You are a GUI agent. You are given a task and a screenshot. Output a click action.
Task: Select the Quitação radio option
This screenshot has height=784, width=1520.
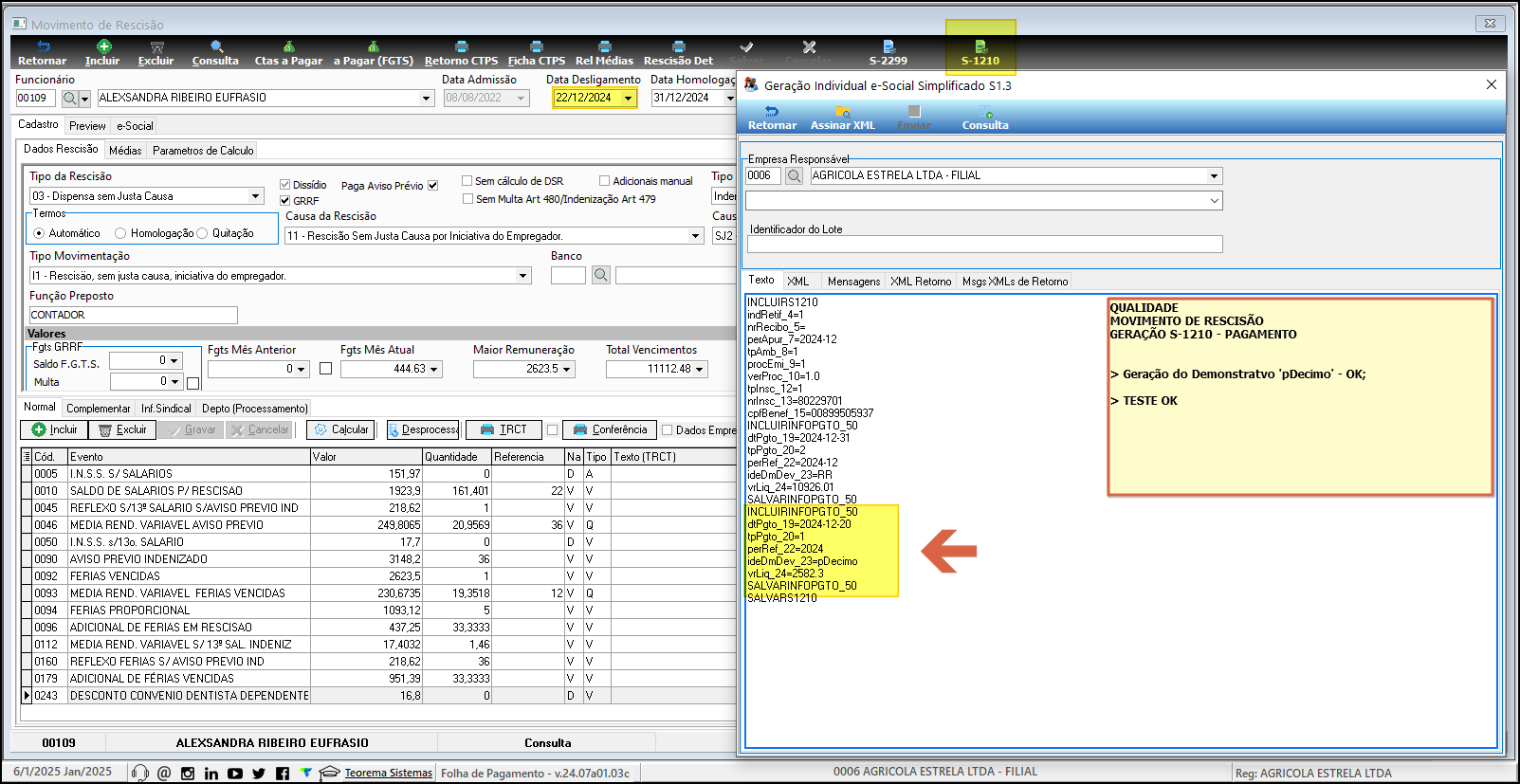(202, 233)
